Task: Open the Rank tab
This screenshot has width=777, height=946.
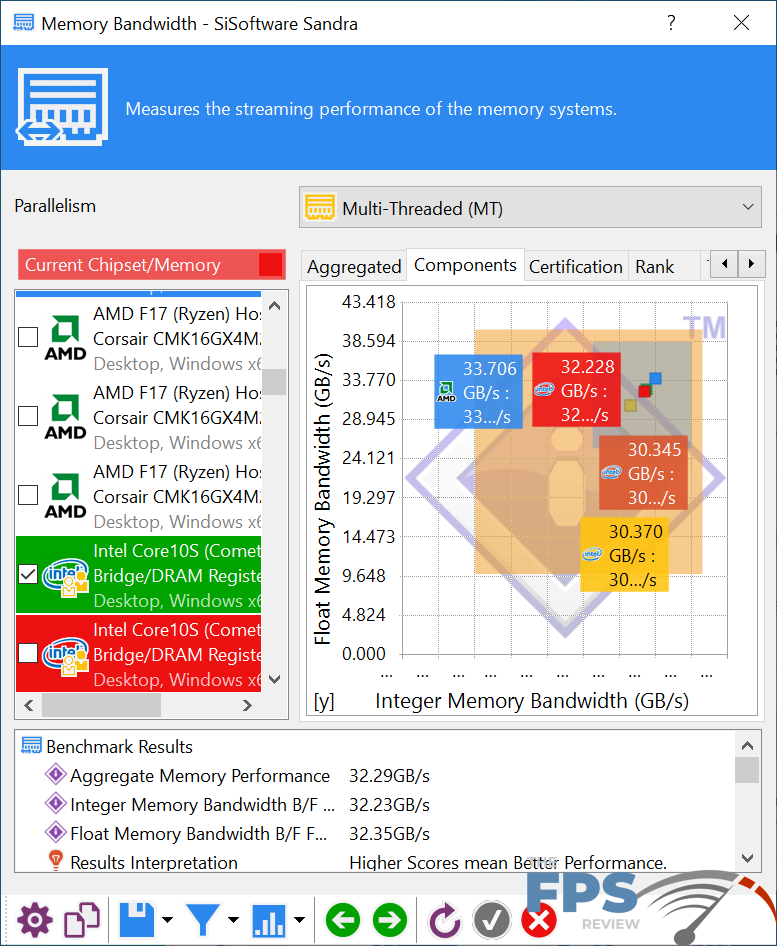Action: [x=655, y=266]
